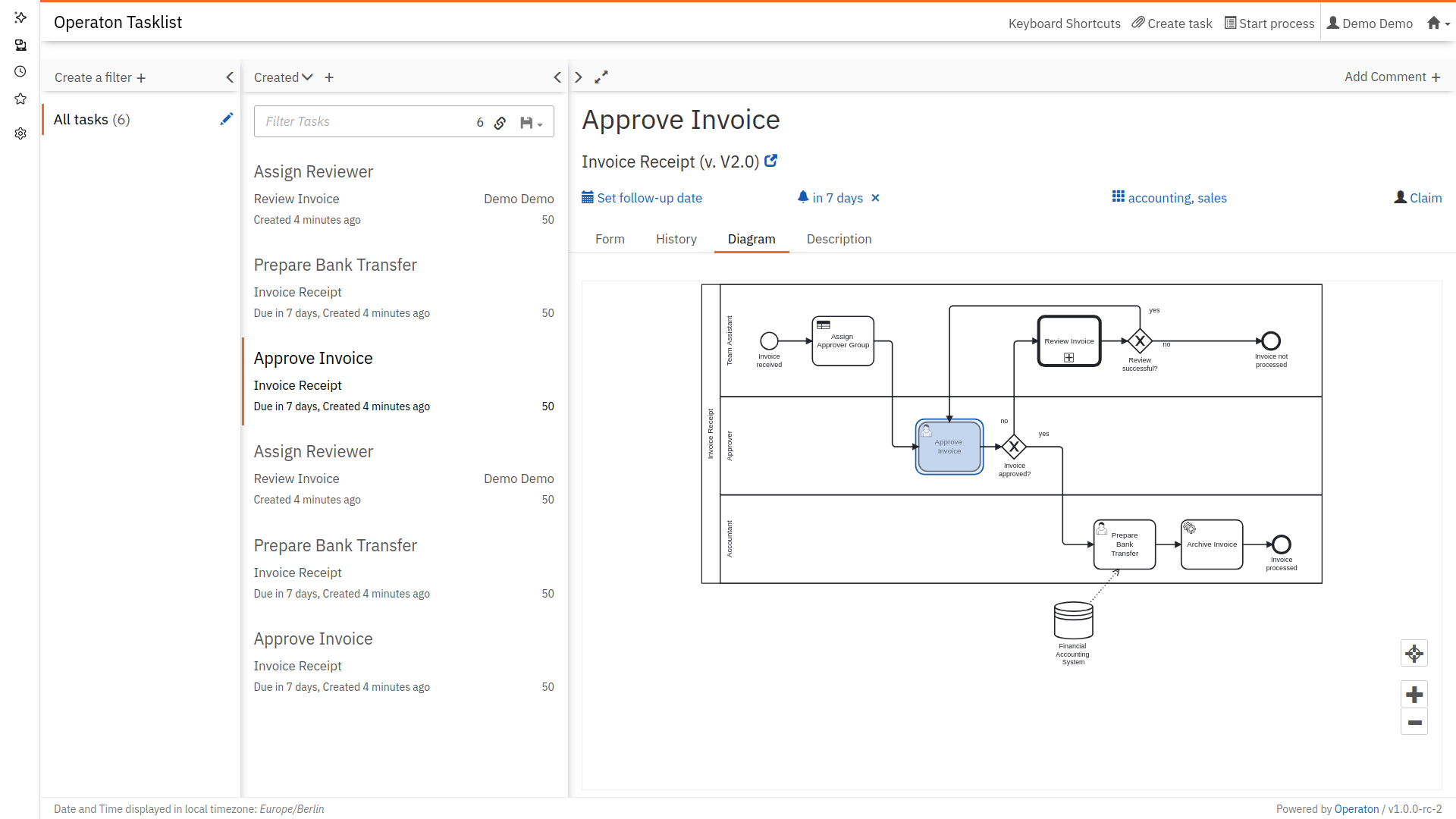Open the save filter criteria dropdown
This screenshot has width=1456, height=819.
pos(532,123)
